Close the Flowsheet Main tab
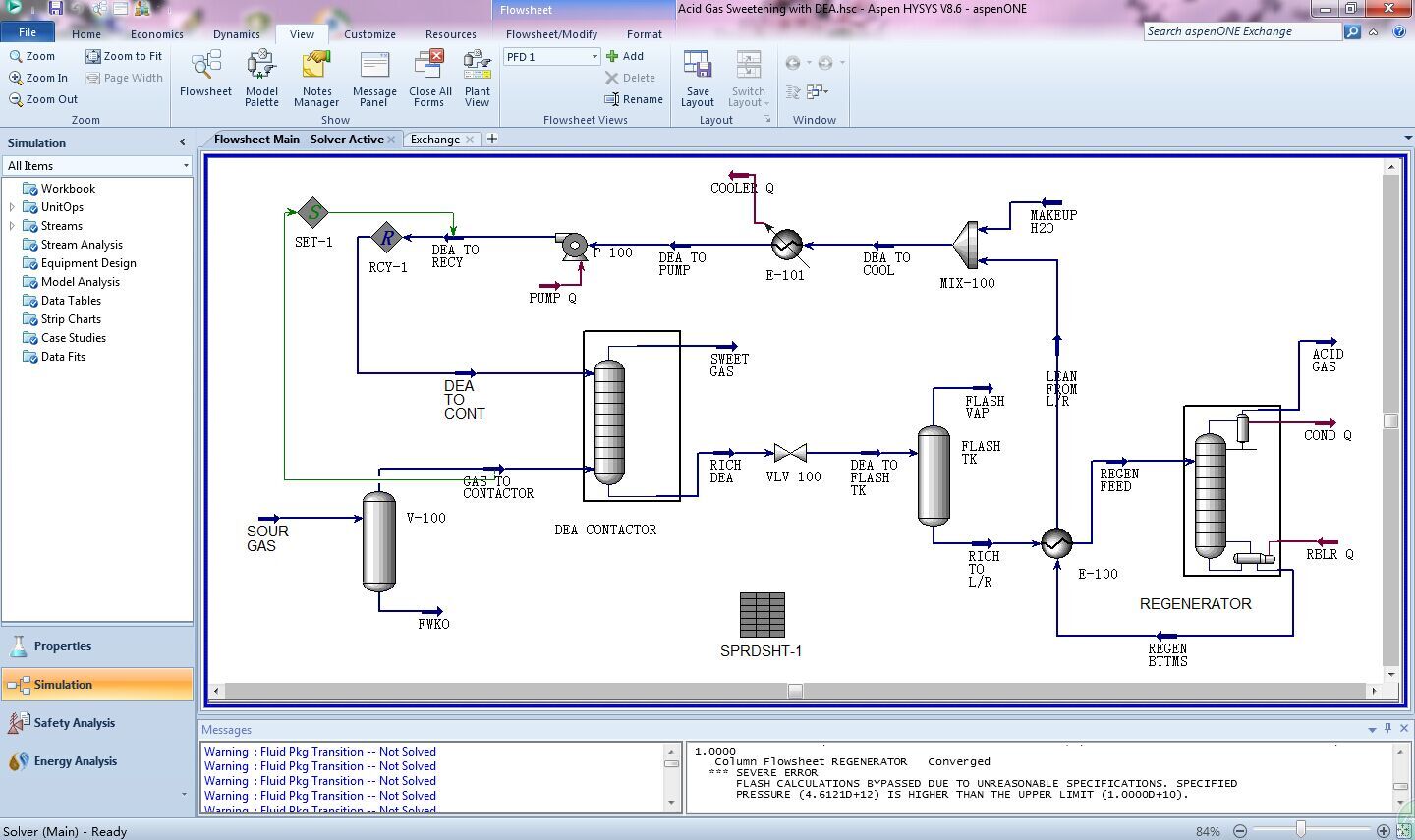The width and height of the screenshot is (1415, 840). pos(391,140)
